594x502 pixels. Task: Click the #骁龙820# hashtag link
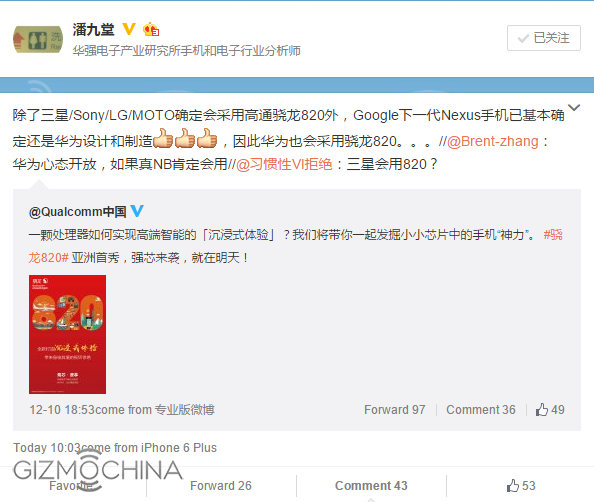coord(553,235)
